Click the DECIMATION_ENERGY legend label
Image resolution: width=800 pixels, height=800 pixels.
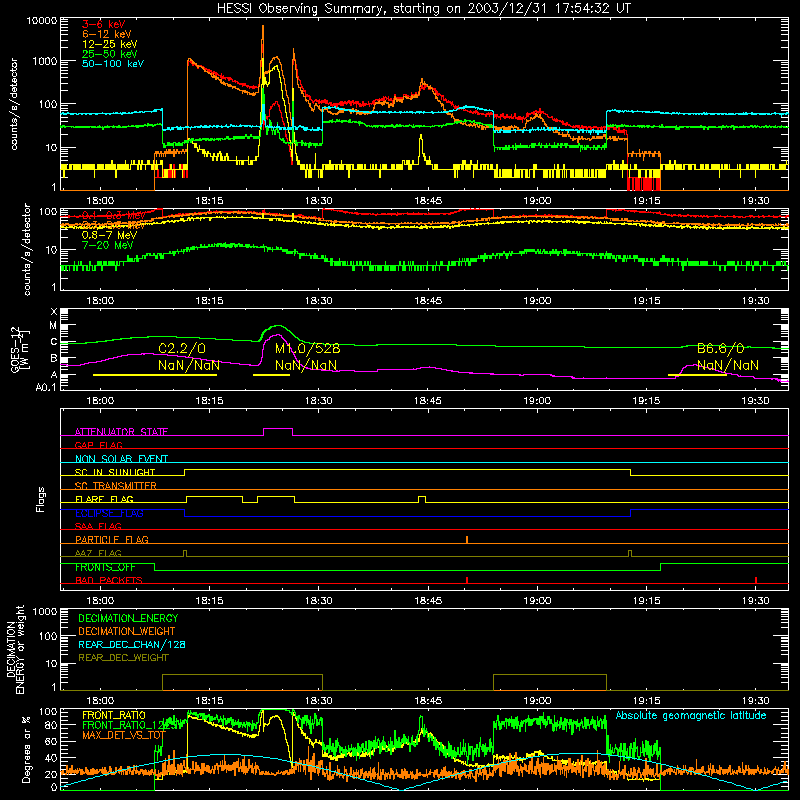tap(128, 618)
